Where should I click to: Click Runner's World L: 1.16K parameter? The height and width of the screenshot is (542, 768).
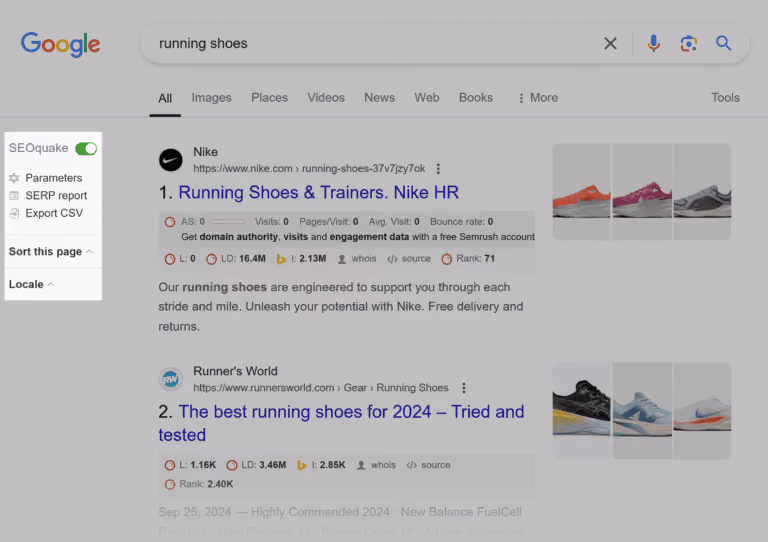pyautogui.click(x=191, y=465)
